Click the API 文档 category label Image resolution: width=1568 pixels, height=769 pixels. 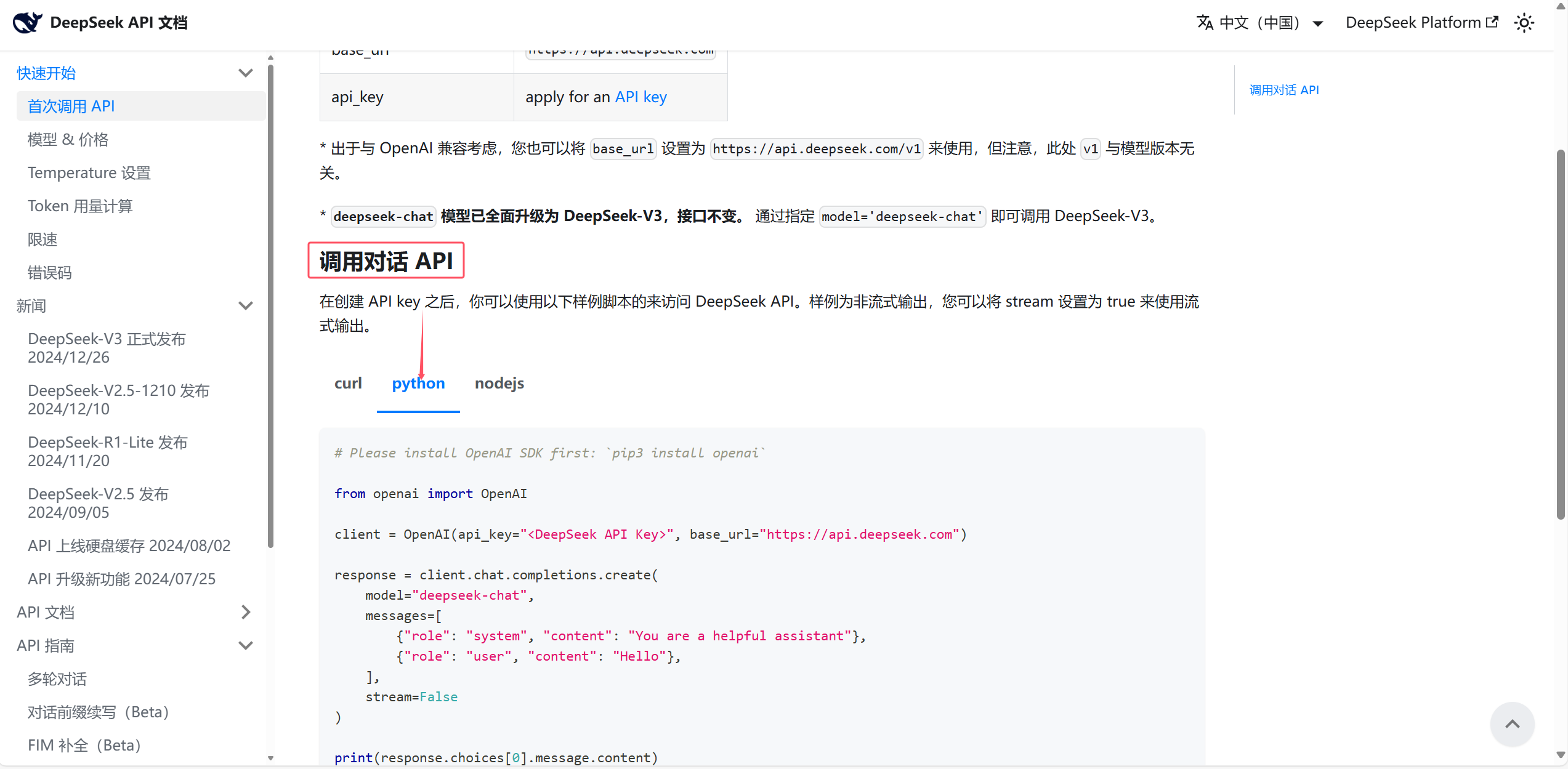coord(46,613)
